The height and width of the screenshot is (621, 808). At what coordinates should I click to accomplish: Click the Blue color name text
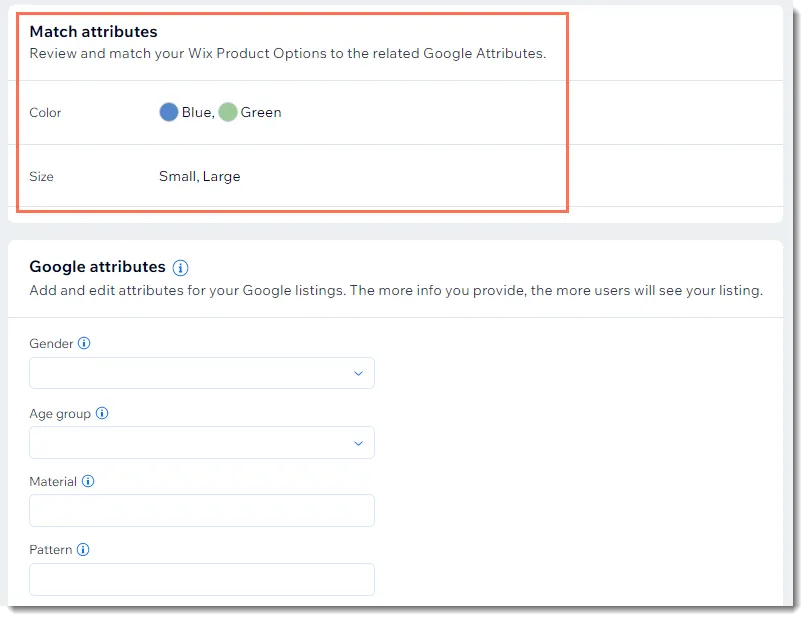(196, 112)
